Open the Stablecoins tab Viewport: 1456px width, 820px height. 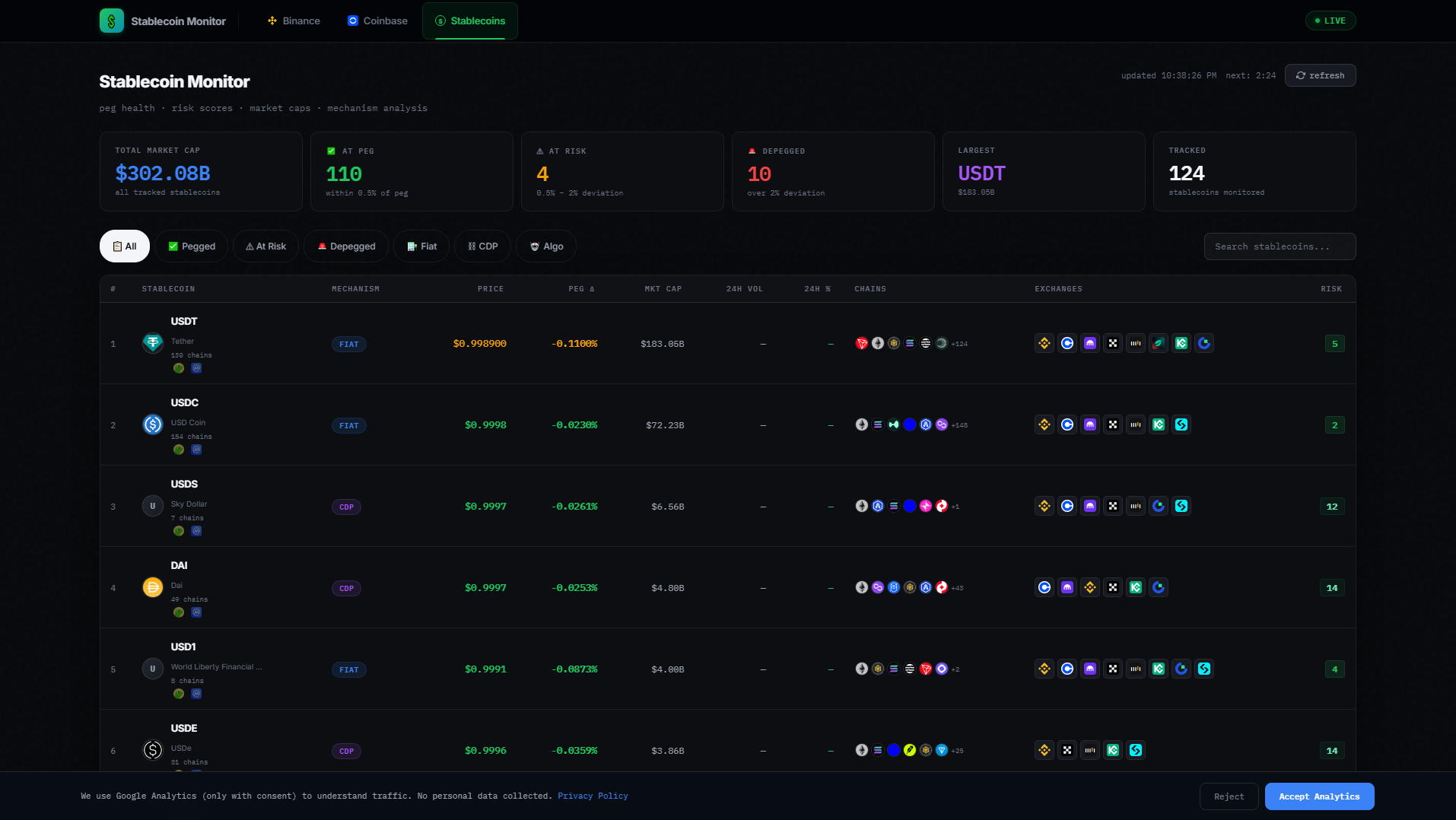[x=470, y=21]
